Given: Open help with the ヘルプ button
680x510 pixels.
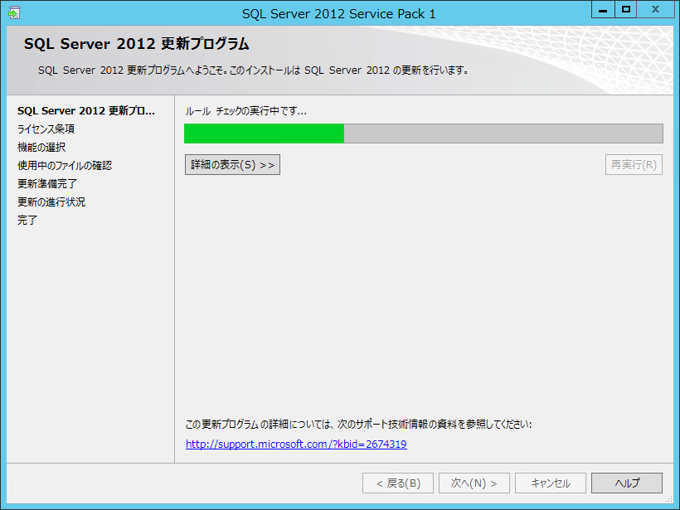Looking at the screenshot, I should point(627,483).
